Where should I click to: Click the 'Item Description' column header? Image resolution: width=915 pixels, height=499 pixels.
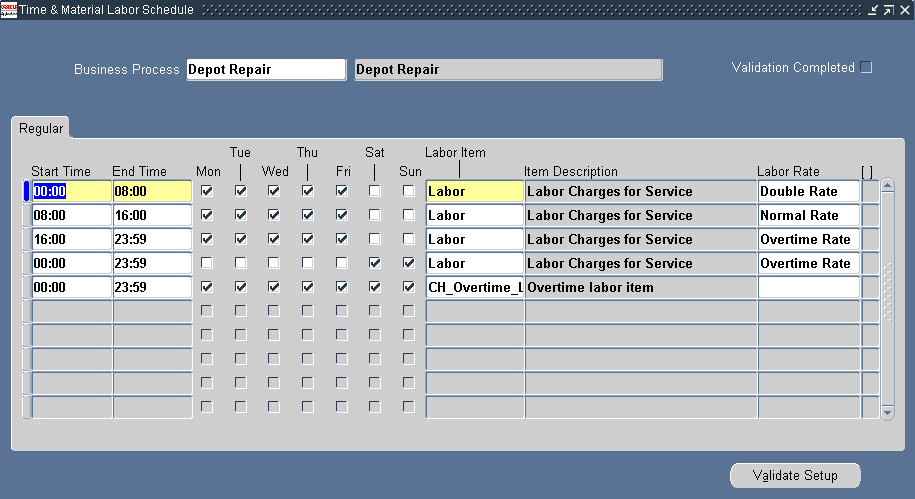pos(571,172)
